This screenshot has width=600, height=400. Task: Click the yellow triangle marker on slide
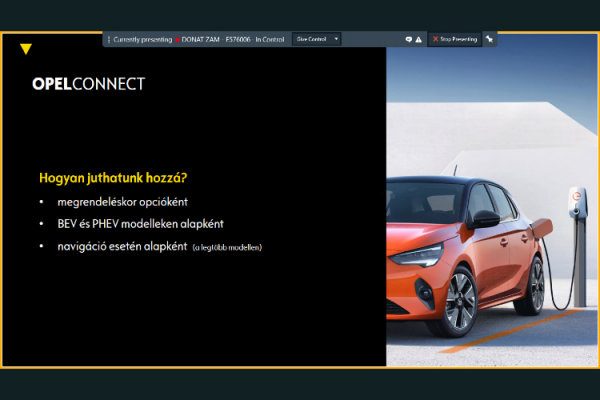26,49
